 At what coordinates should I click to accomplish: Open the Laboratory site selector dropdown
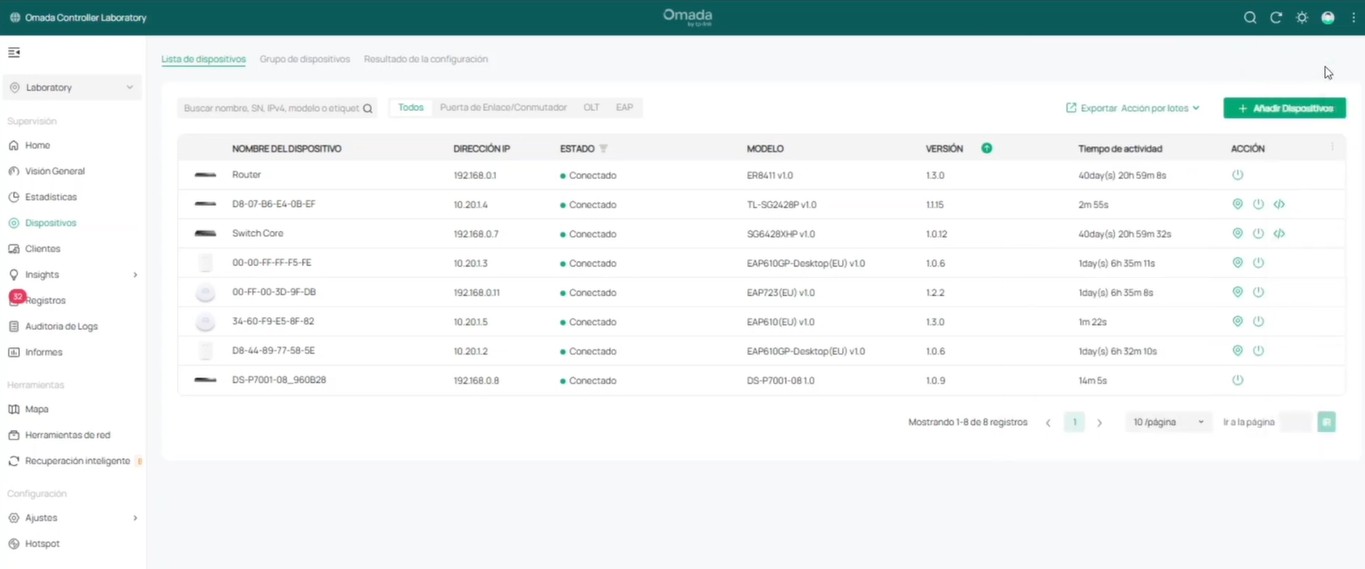(x=72, y=87)
